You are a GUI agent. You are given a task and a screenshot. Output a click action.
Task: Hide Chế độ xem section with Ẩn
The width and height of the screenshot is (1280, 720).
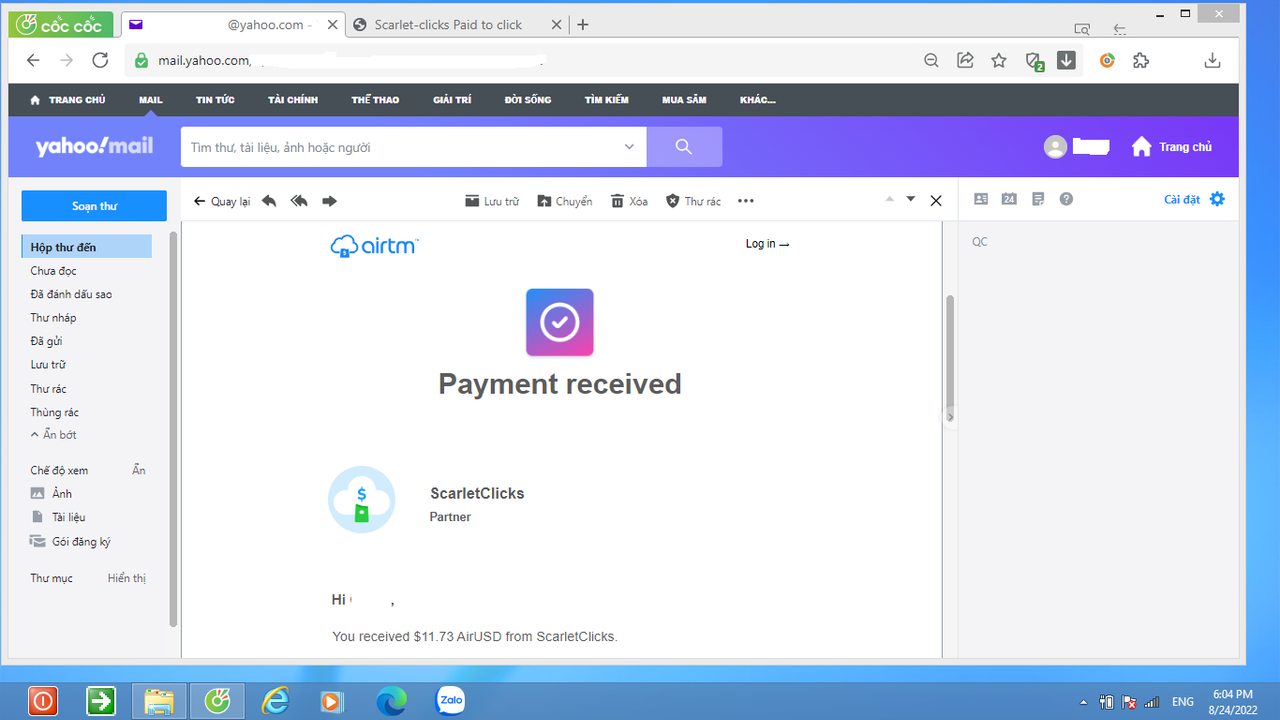[139, 470]
